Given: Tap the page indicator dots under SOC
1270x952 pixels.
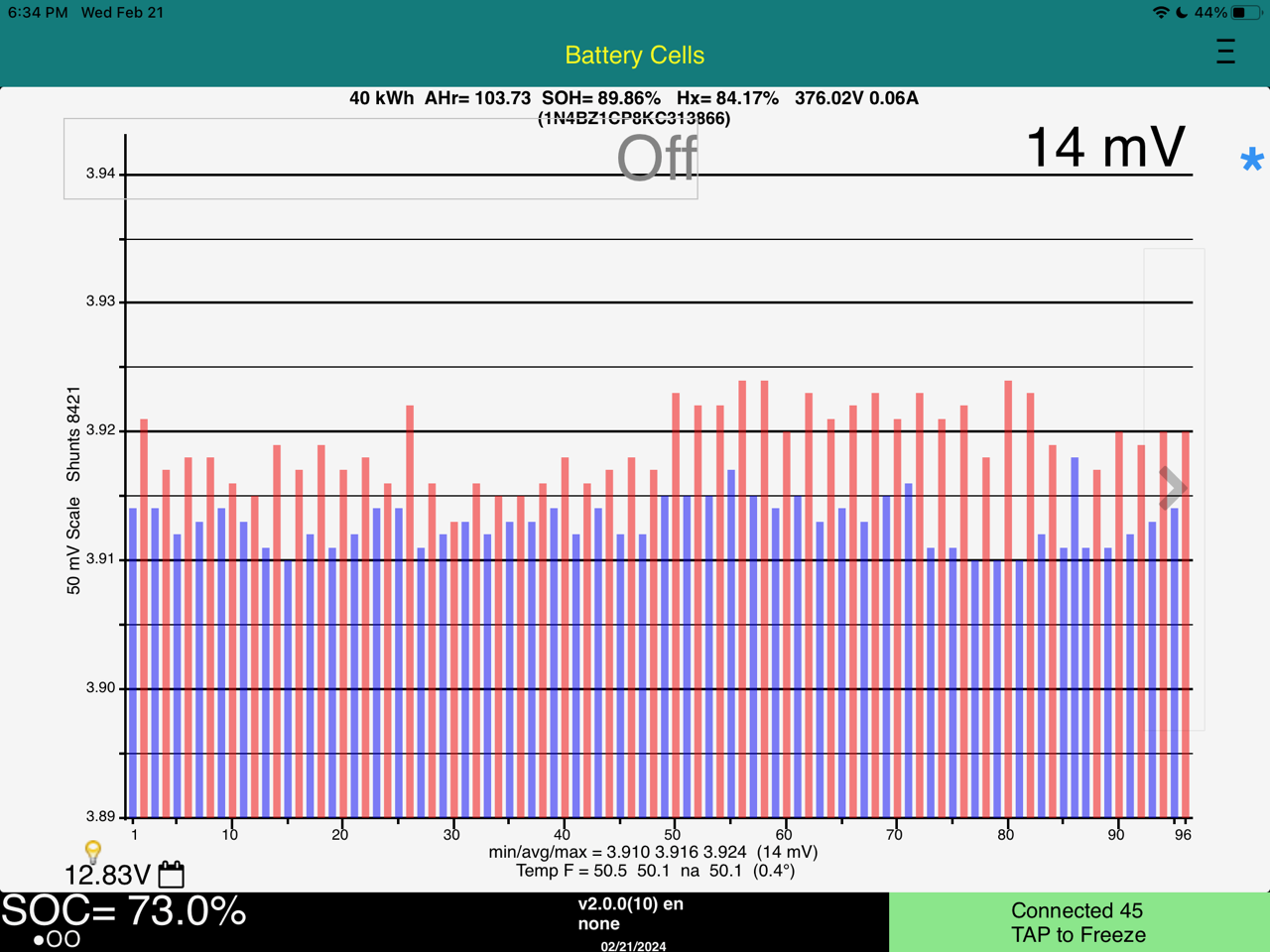Looking at the screenshot, I should pos(57,938).
